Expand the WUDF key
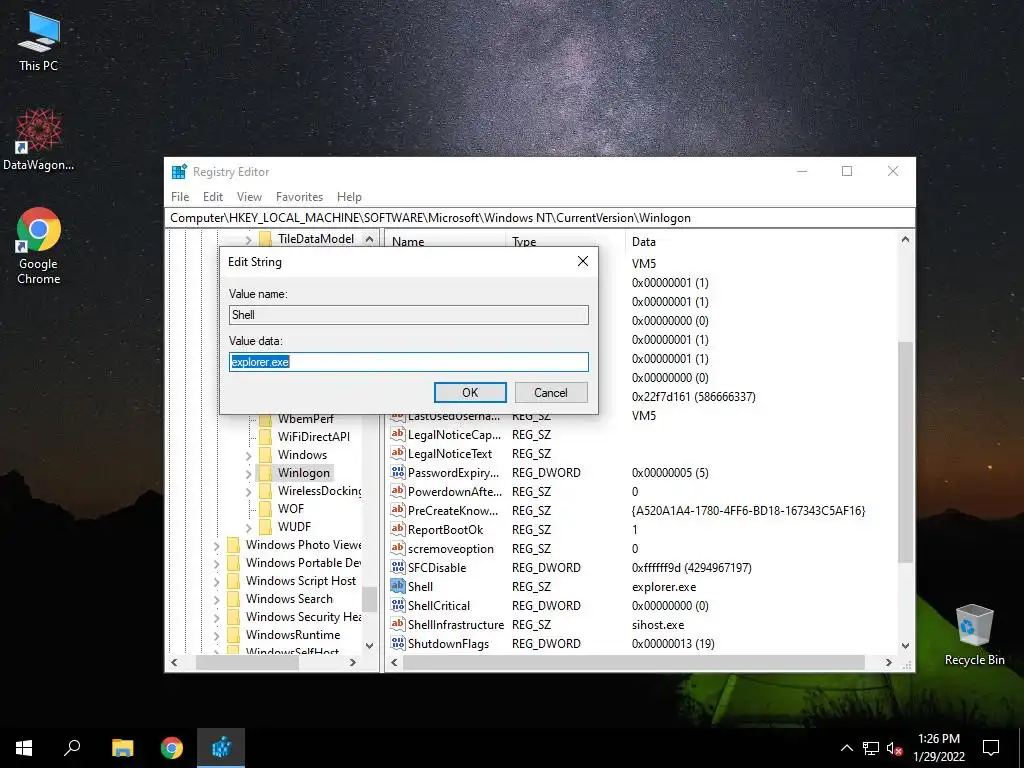This screenshot has width=1024, height=768. coord(248,527)
